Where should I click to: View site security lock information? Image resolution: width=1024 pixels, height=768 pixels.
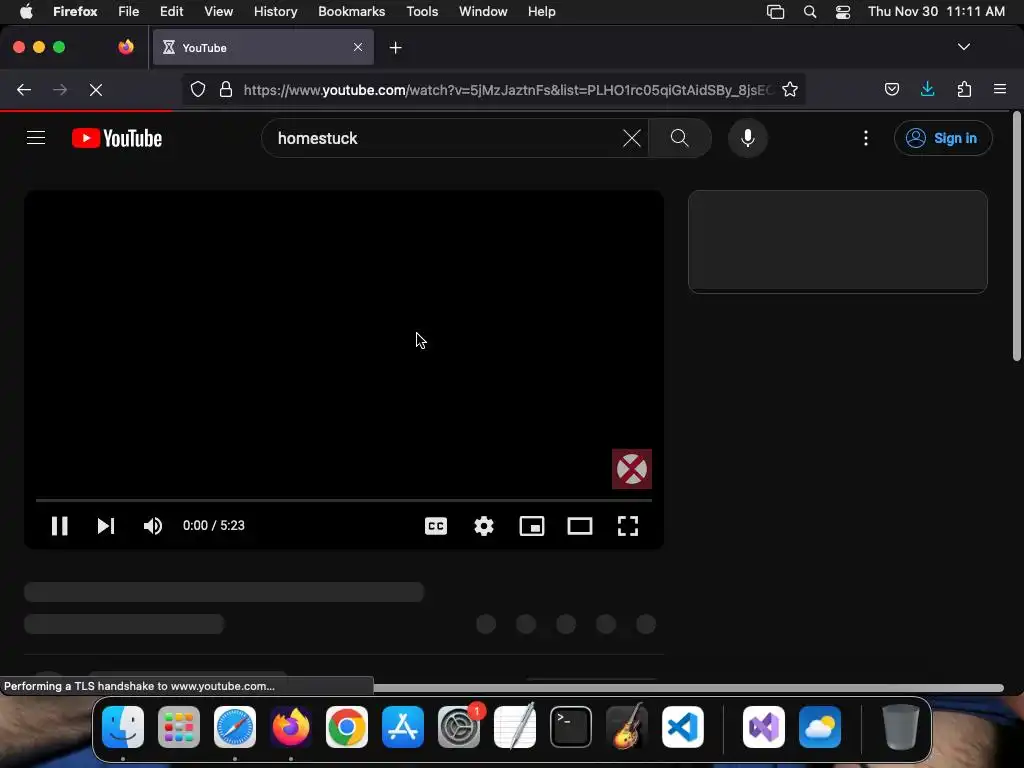click(x=226, y=89)
